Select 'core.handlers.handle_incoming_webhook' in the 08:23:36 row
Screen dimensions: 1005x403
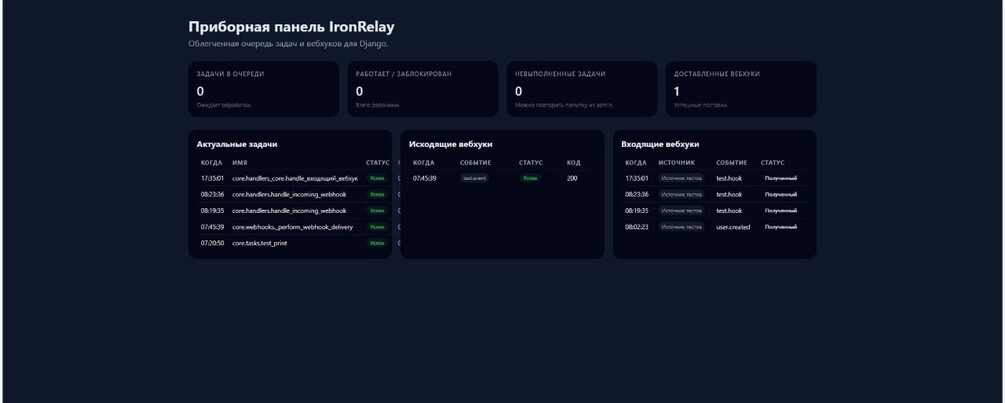coord(289,194)
